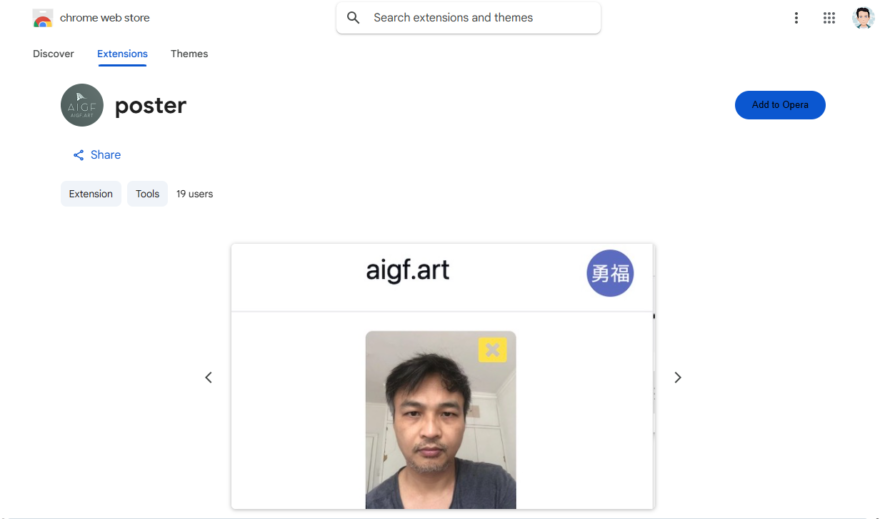Viewport: 885px width, 519px height.
Task: Show the next screenshot with right arrow
Action: tap(678, 377)
